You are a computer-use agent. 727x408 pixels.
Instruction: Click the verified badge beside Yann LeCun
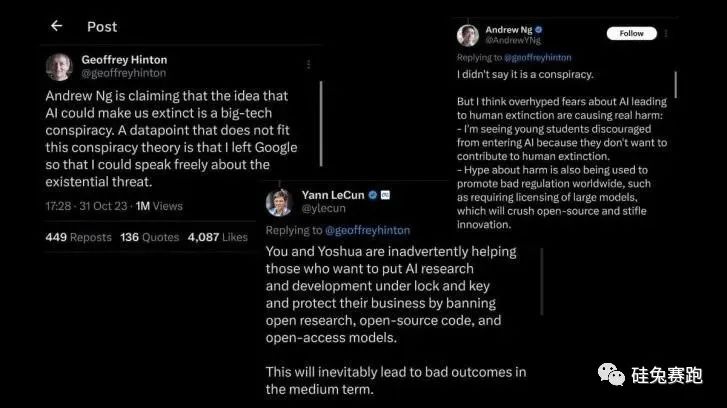372,194
